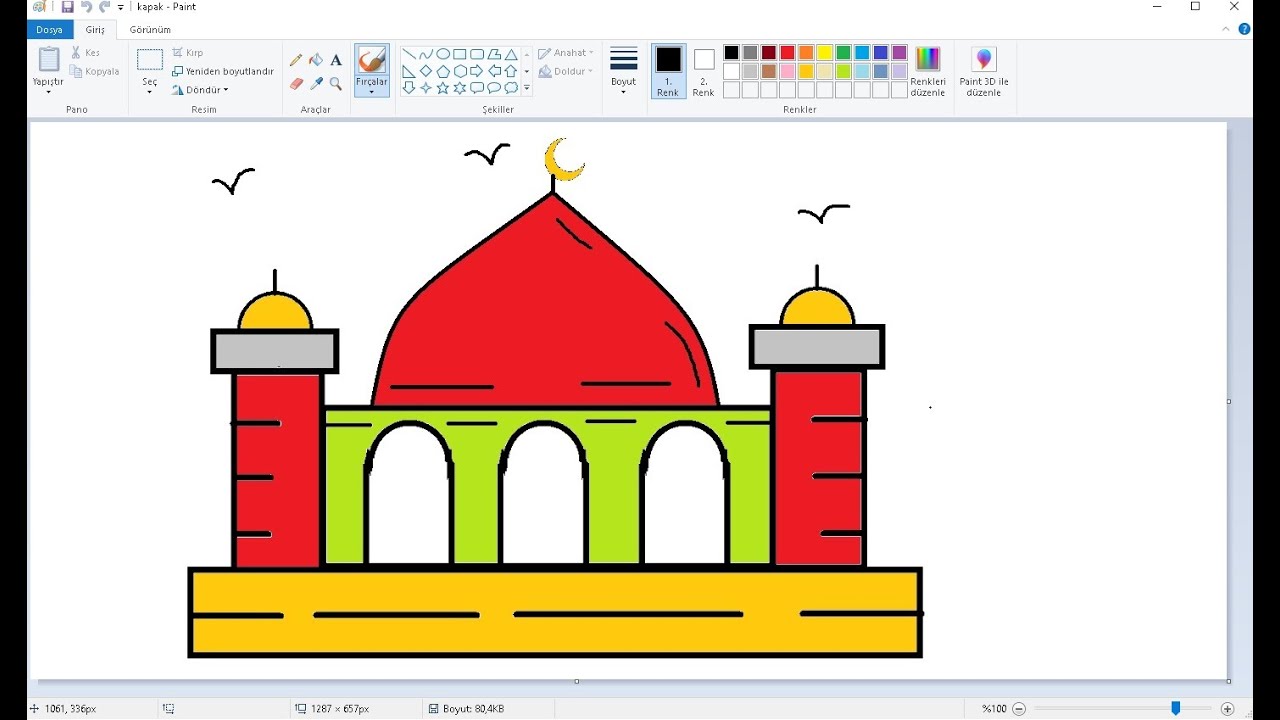
Task: Click the Kes cut button
Action: click(x=86, y=52)
